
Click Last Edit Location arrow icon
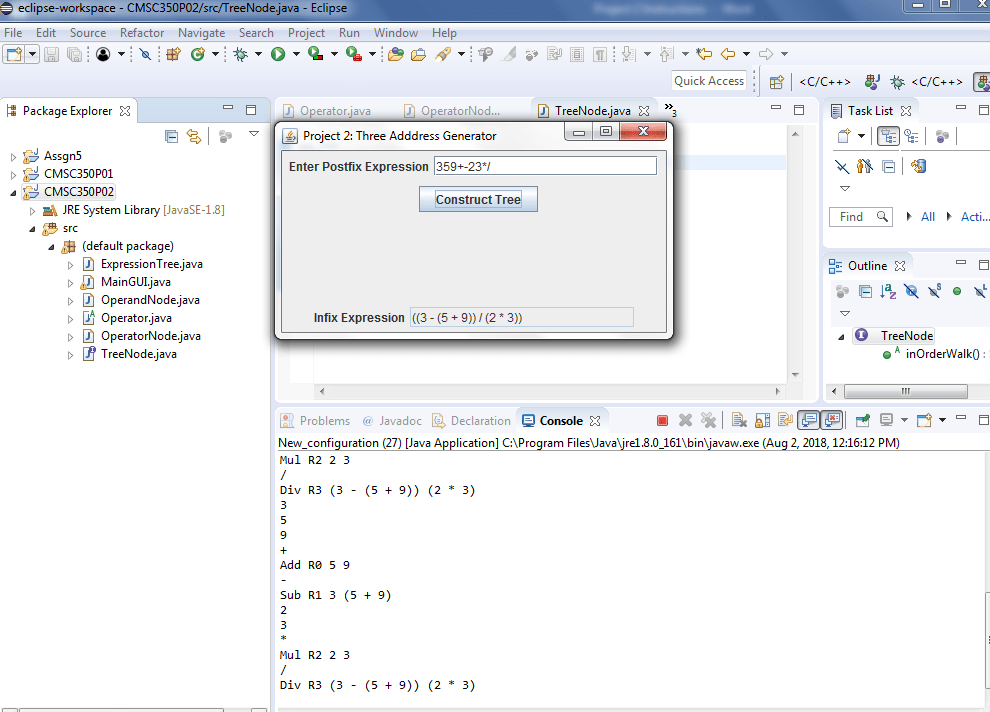point(704,54)
